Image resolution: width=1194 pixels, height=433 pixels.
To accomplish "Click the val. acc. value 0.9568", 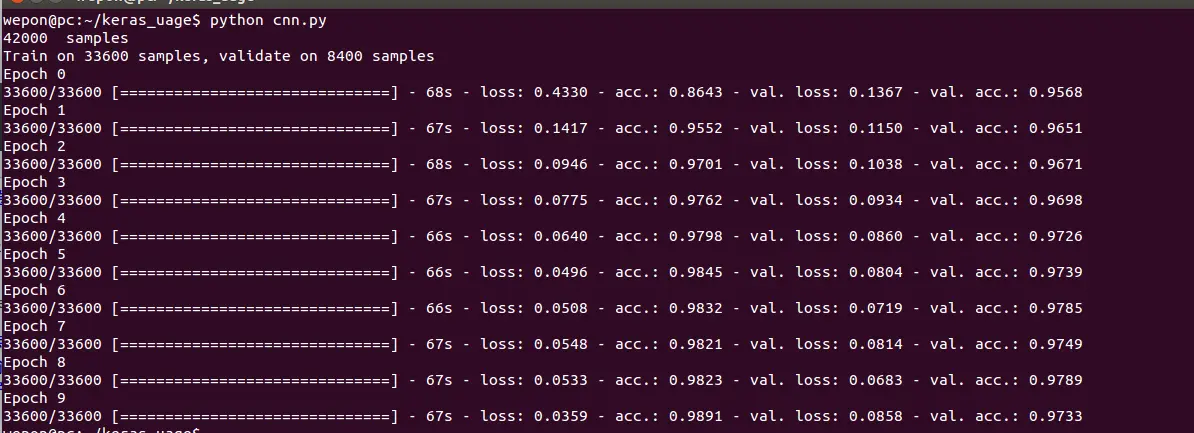I will pos(1055,92).
